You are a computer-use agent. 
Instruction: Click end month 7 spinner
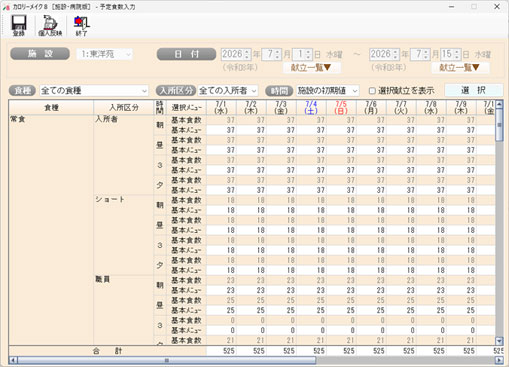(420, 54)
